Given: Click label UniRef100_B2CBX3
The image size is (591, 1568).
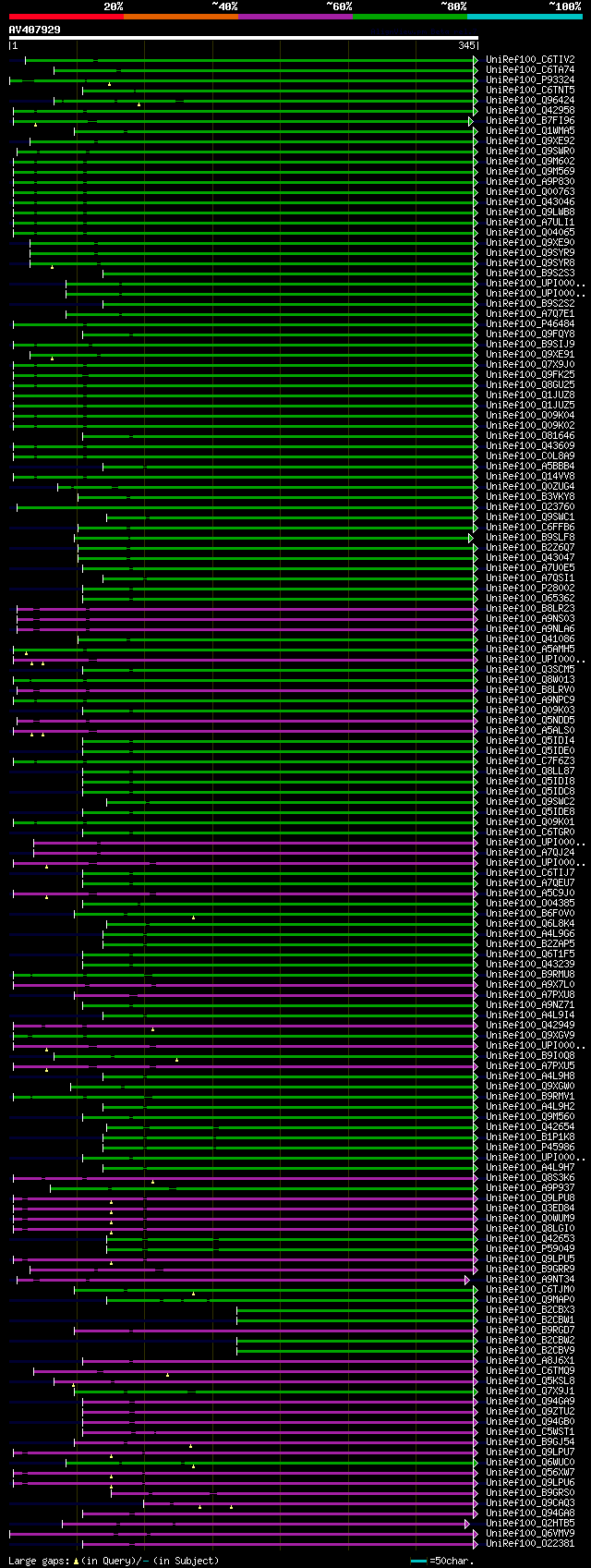Looking at the screenshot, I should pyautogui.click(x=530, y=1309).
